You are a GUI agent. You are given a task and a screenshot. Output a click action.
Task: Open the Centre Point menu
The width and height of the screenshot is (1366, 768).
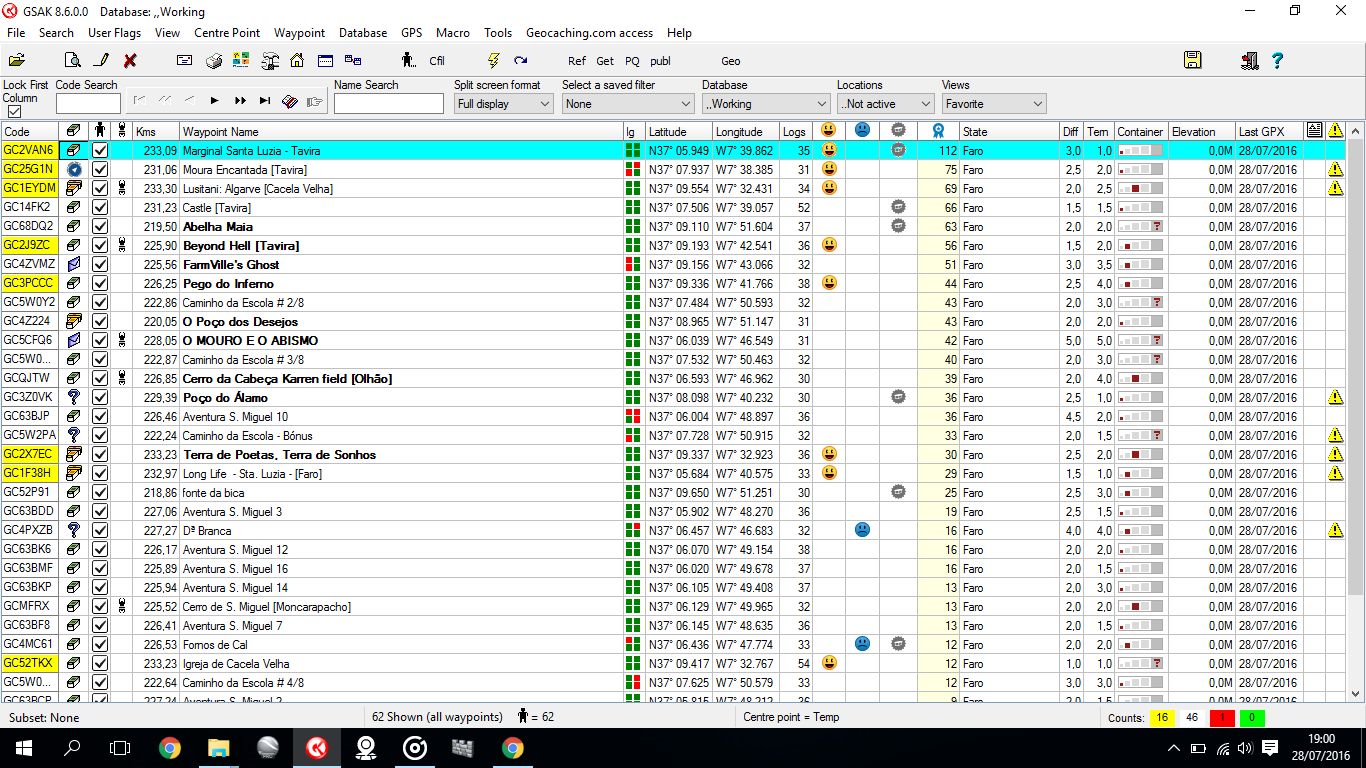pyautogui.click(x=227, y=33)
